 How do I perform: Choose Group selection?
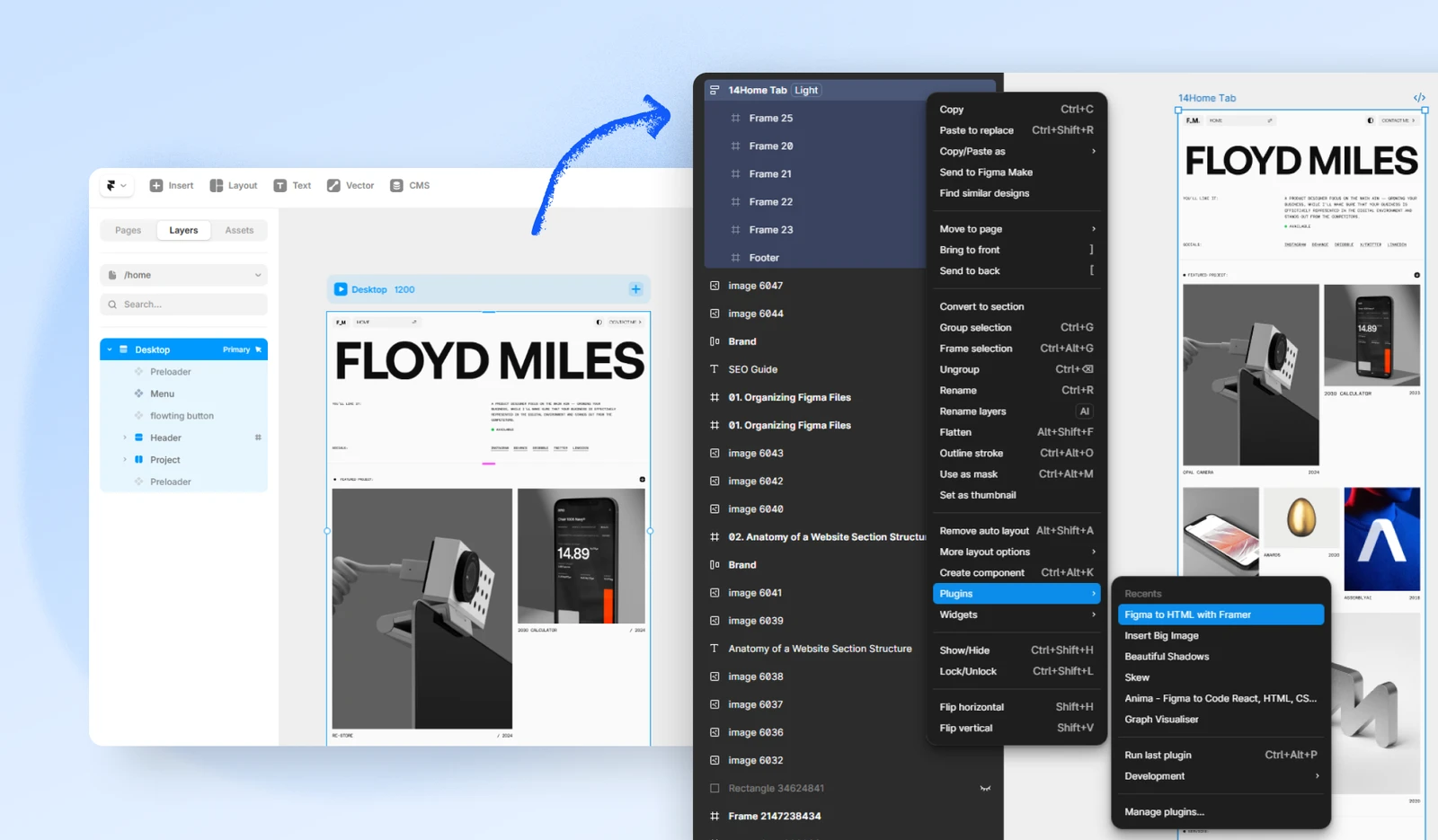(x=1016, y=328)
